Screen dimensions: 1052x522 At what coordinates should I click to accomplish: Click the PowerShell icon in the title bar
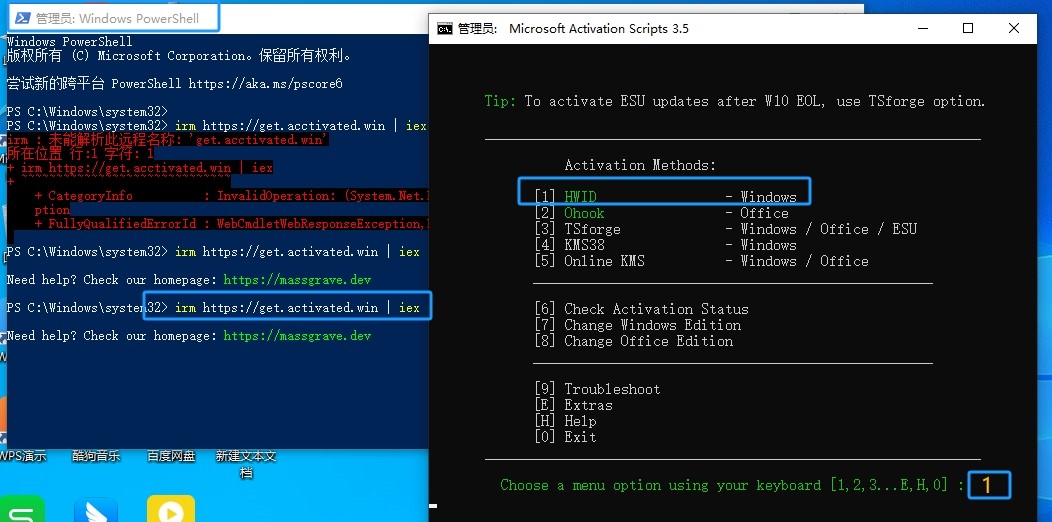(23, 18)
